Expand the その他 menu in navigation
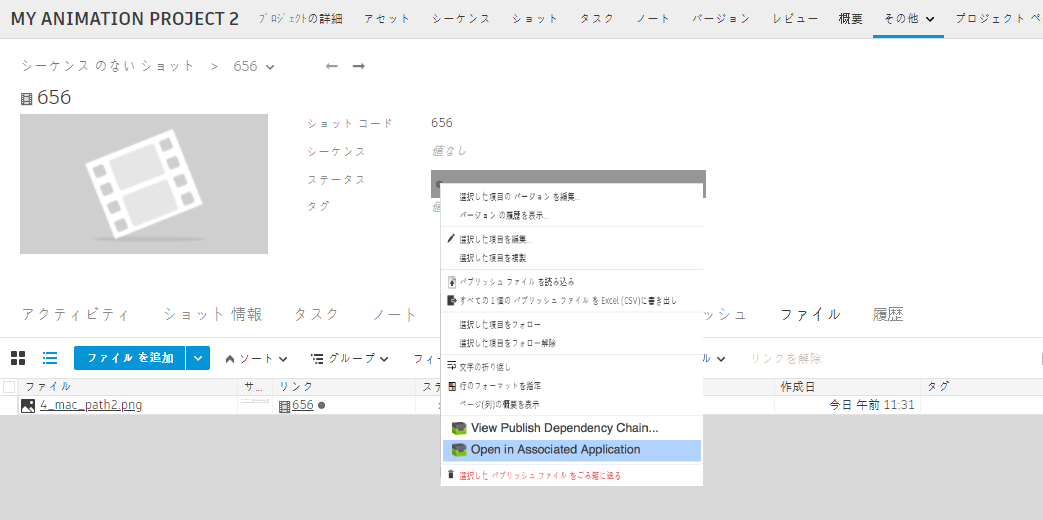The height and width of the screenshot is (520, 1043). point(909,19)
